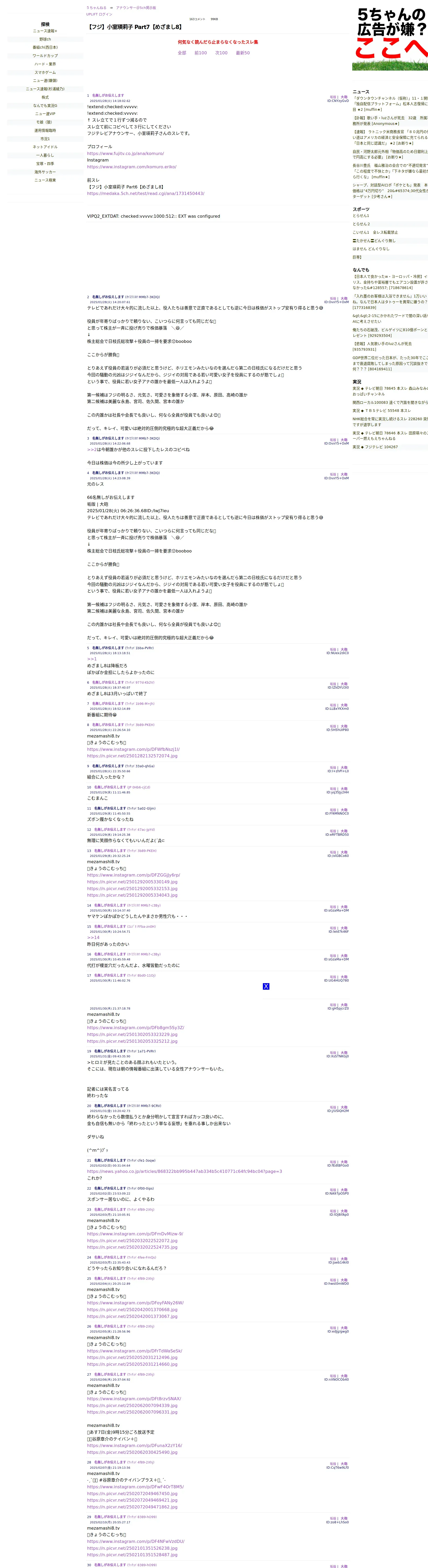
Task: Click 垢版 on post 19
Action: tap(333, 1053)
